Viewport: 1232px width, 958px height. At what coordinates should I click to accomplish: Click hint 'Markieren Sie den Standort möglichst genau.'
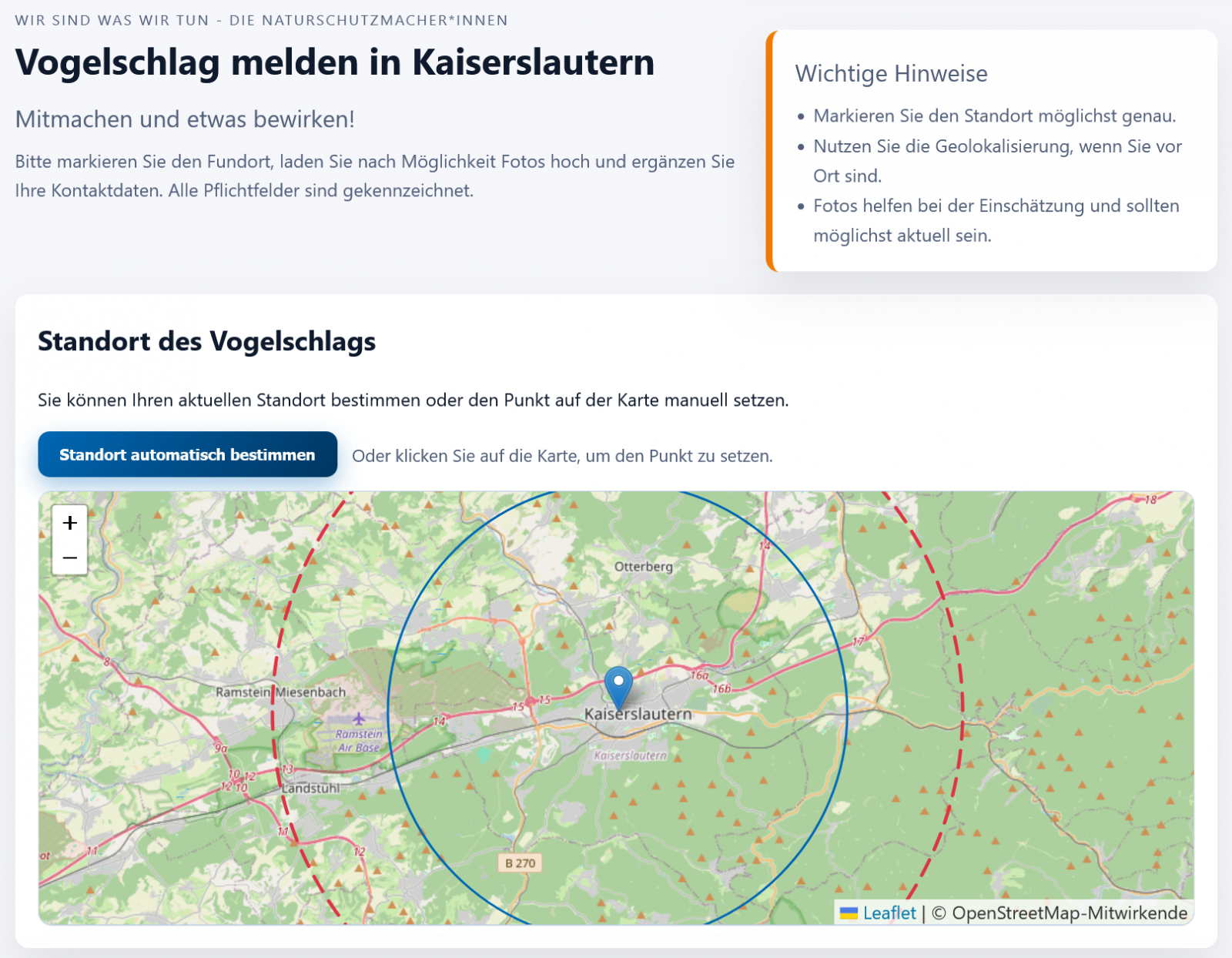coord(995,116)
